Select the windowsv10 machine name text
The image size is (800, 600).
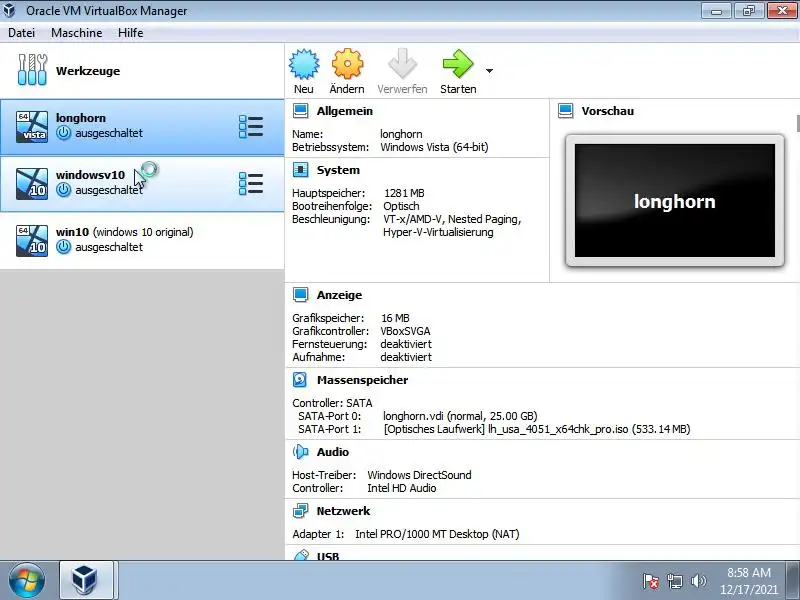[90, 175]
